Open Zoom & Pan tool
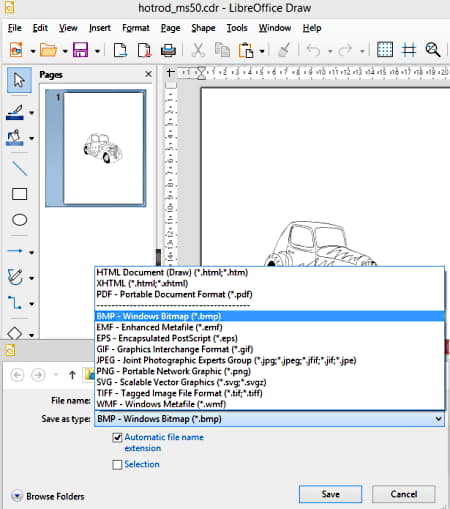This screenshot has width=450, height=509. click(433, 50)
